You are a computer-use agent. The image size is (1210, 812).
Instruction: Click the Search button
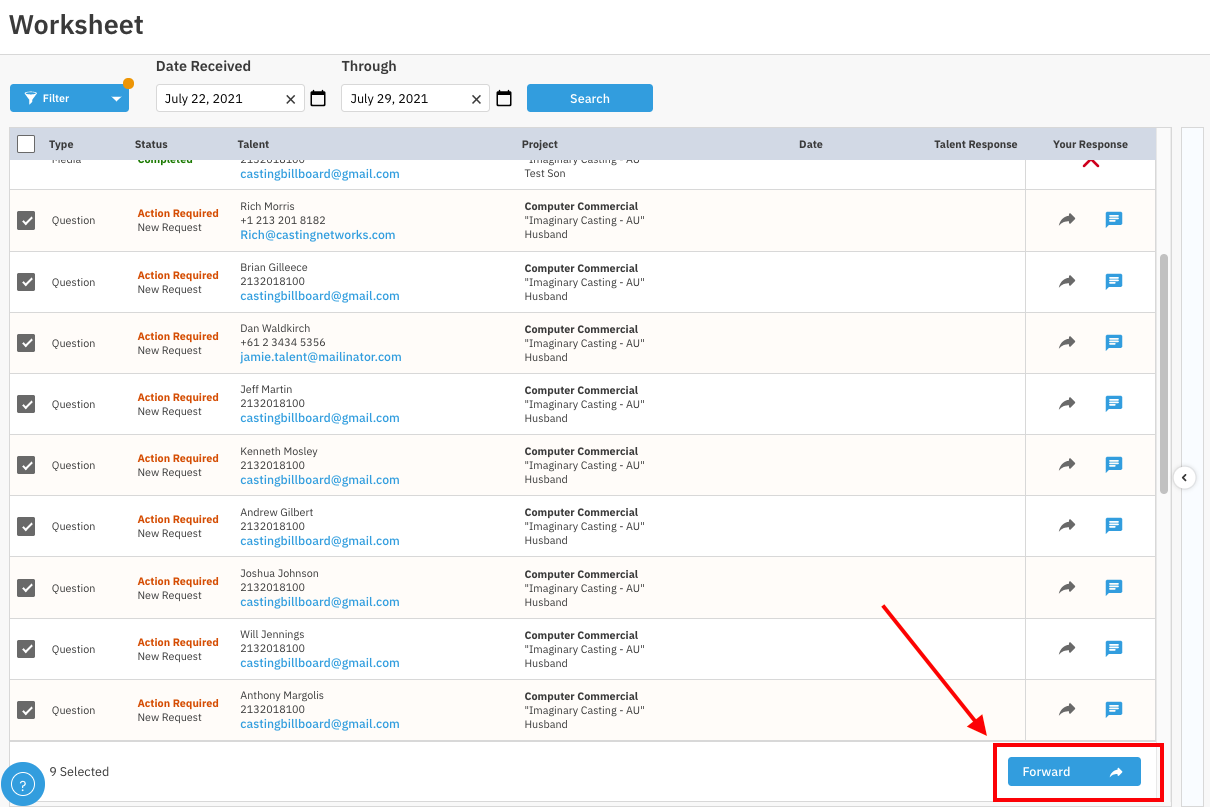point(589,98)
